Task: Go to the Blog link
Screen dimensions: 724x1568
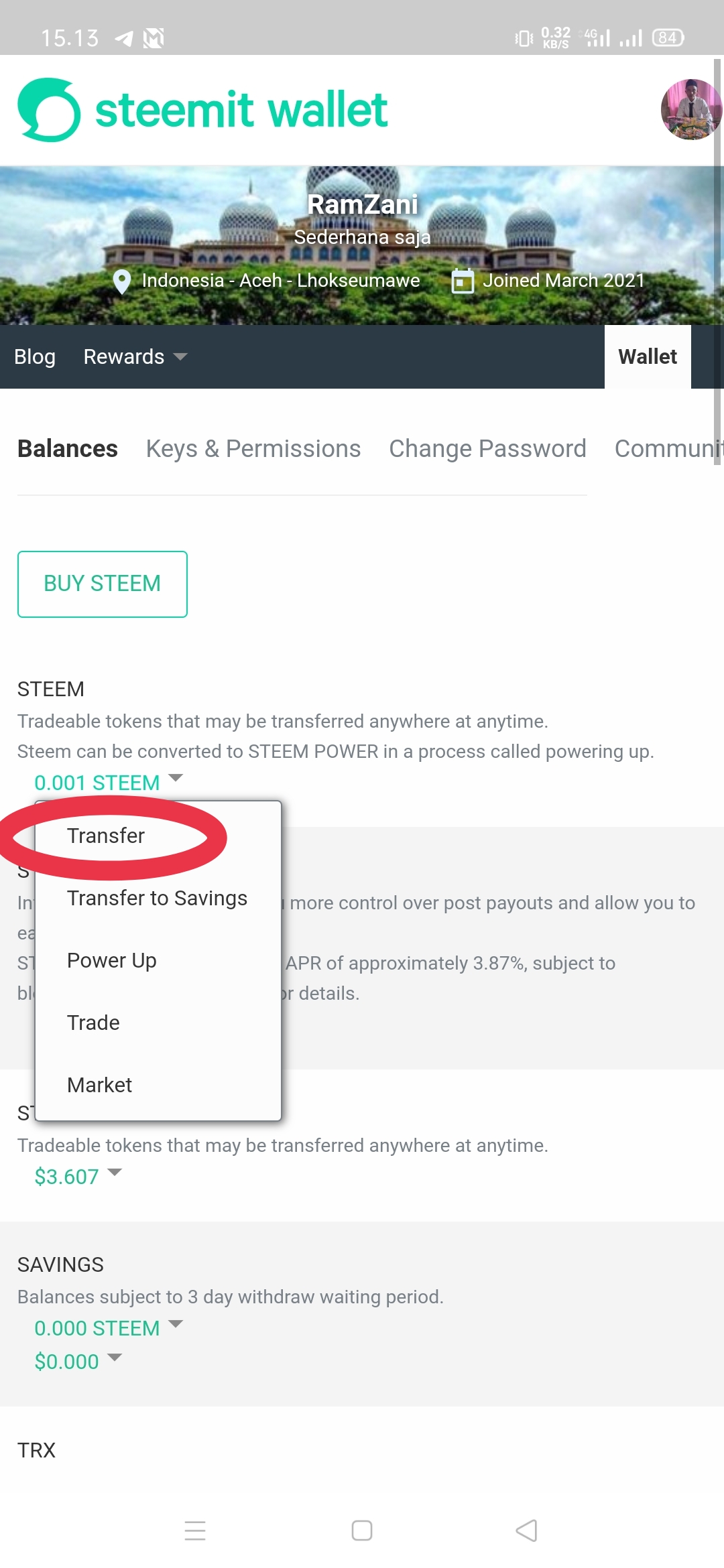Action: (35, 357)
